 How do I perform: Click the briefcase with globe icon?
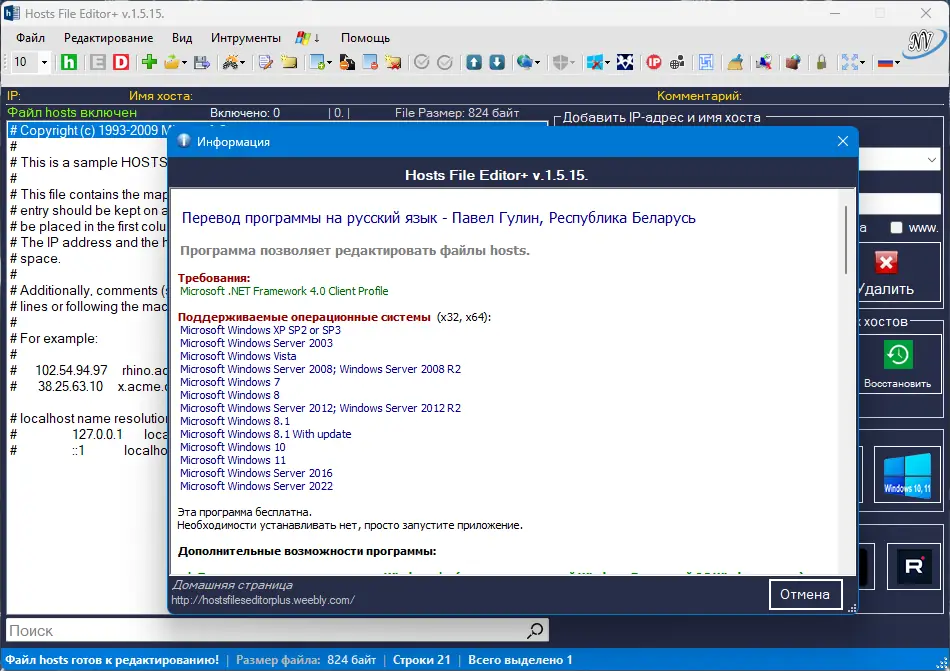point(793,62)
